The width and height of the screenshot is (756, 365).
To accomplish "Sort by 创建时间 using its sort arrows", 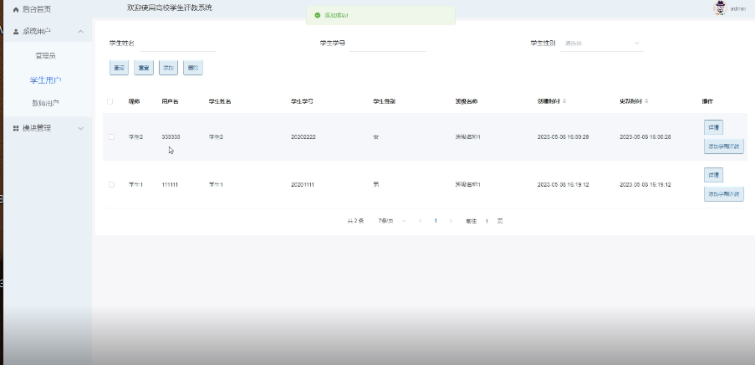I will point(564,102).
